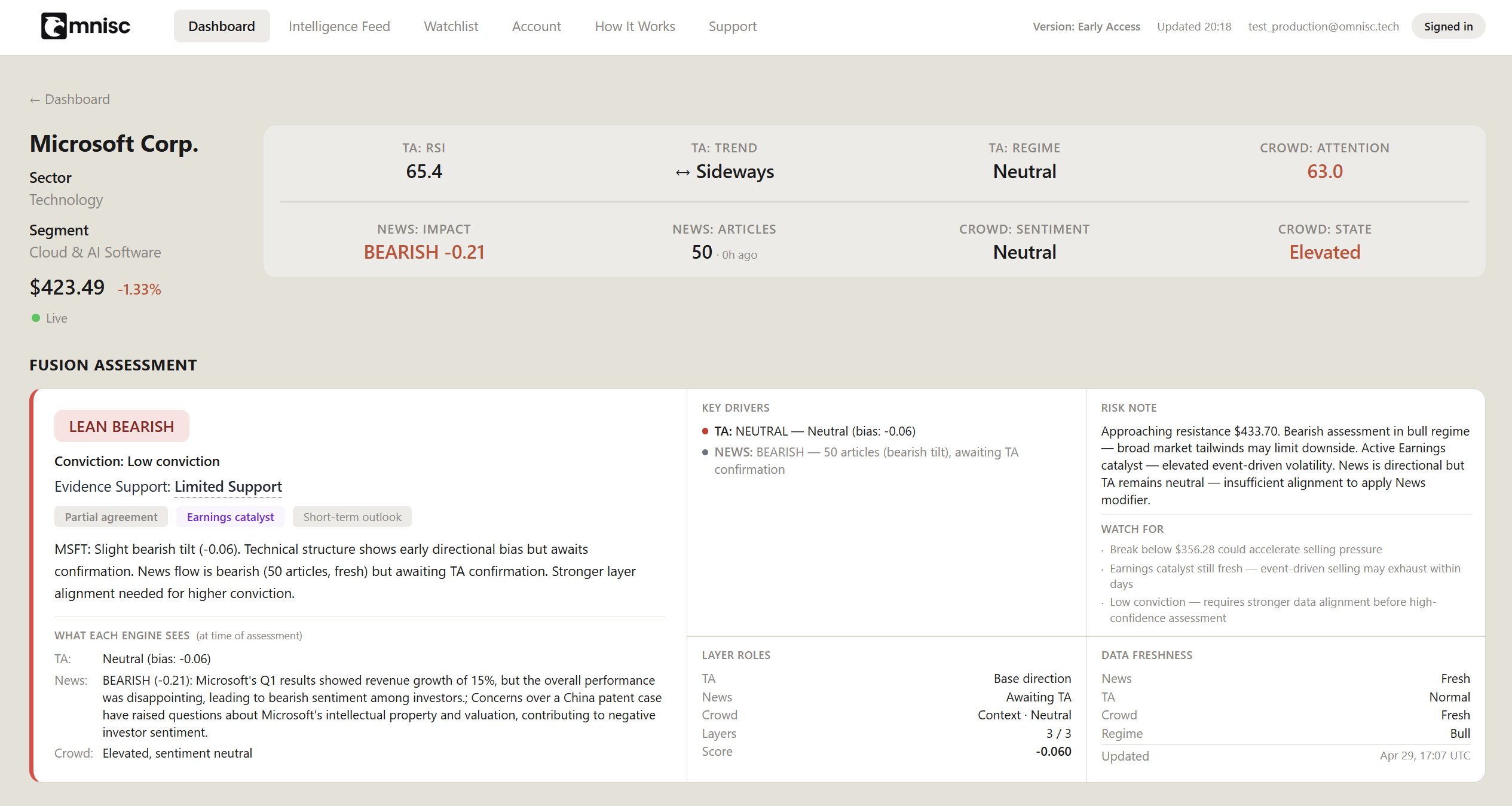Select the Partial agreement tag
Screen dimensions: 1512x806
click(111, 517)
